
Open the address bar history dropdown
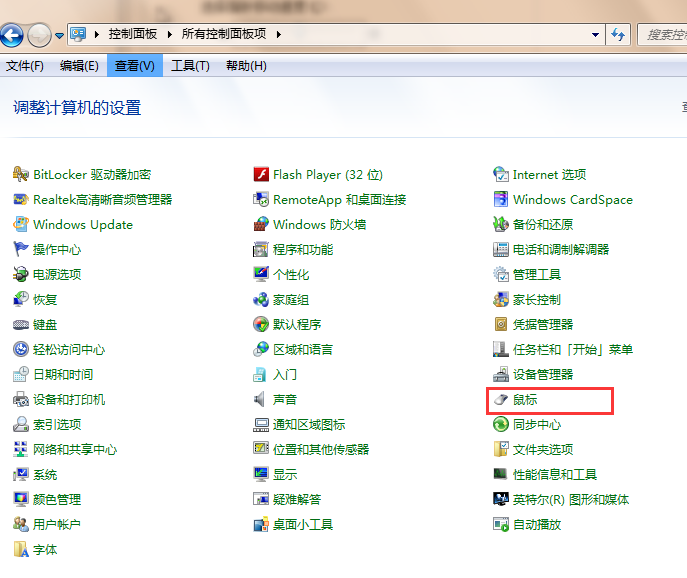pyautogui.click(x=595, y=34)
